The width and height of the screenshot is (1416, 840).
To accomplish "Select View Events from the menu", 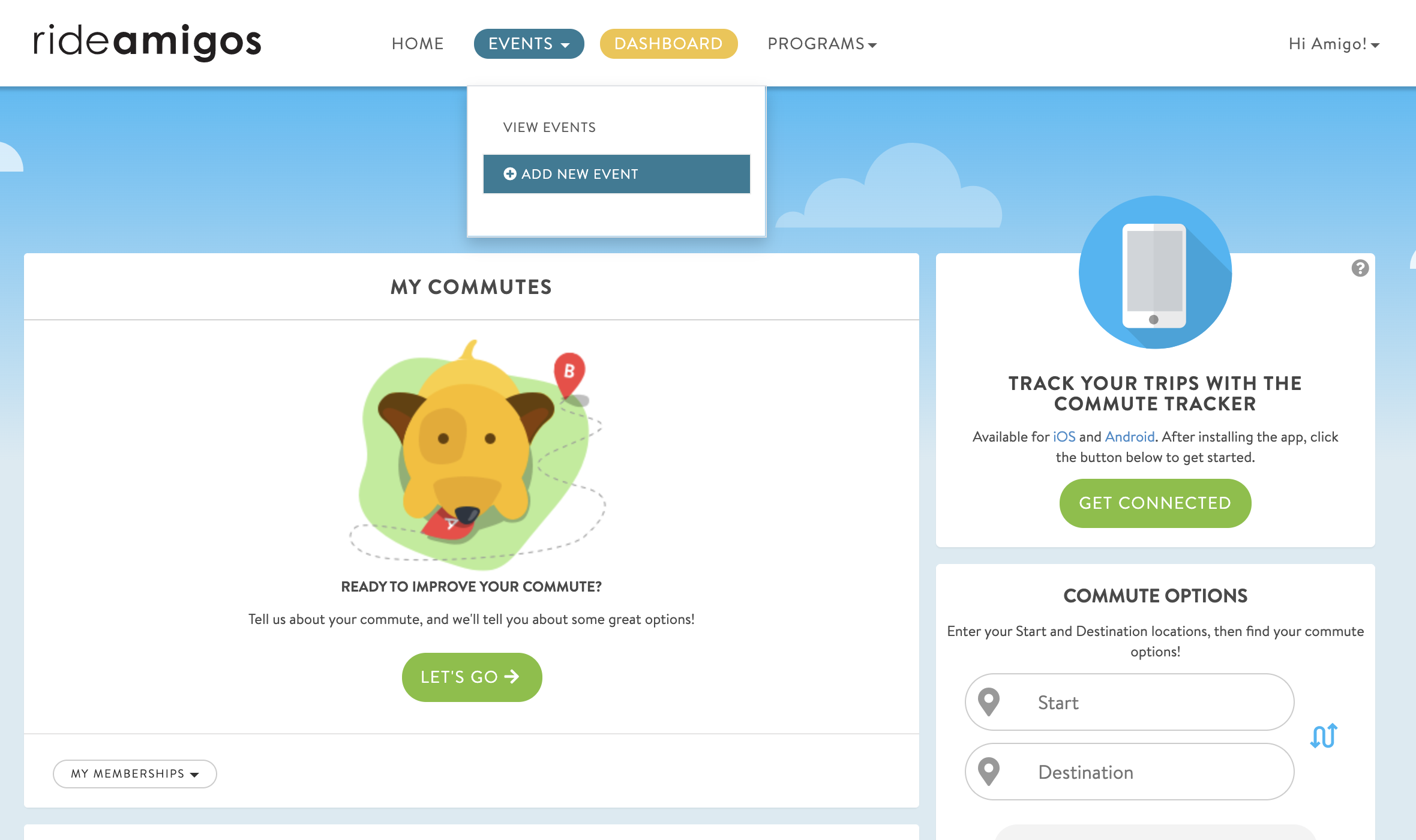I will tap(550, 127).
